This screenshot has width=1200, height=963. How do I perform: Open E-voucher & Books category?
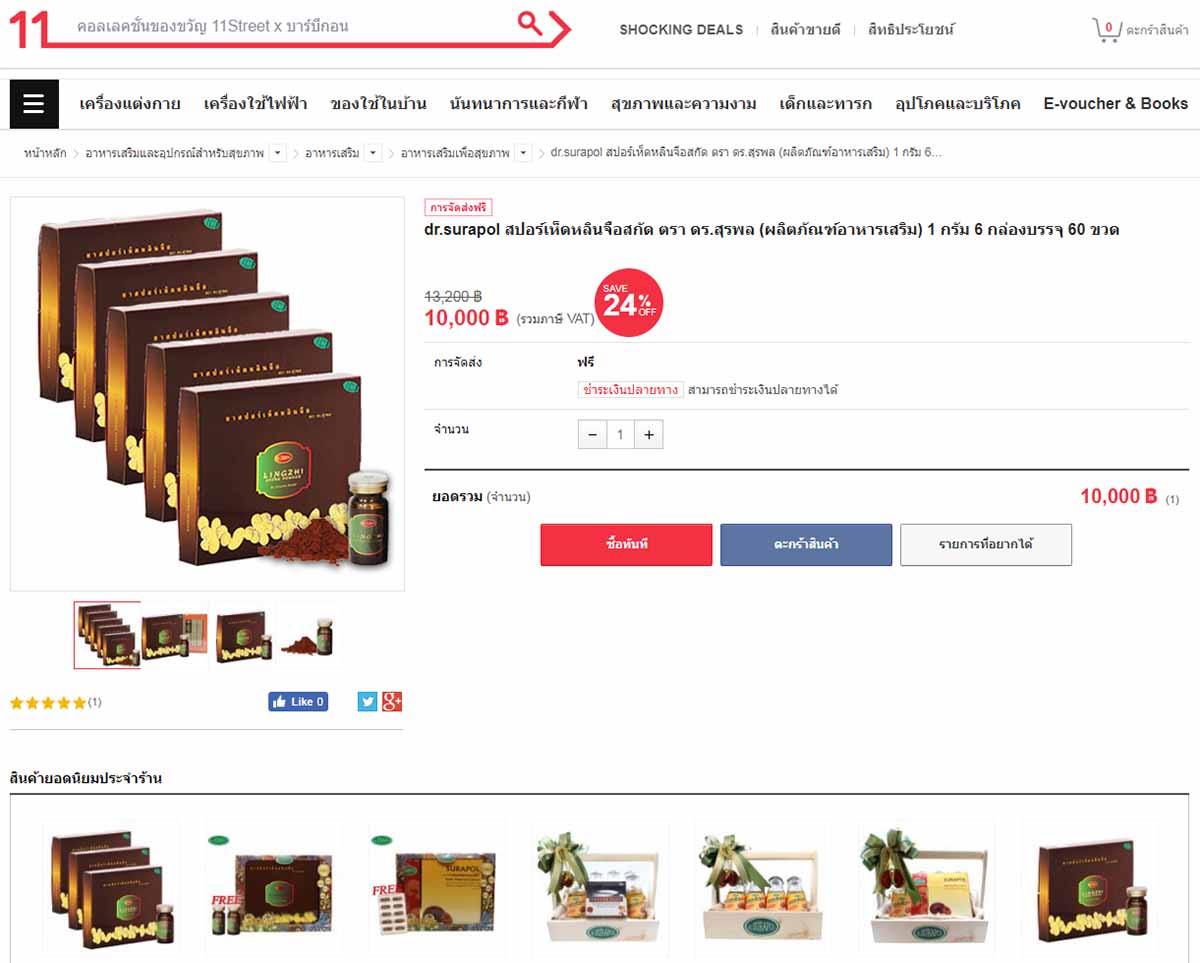(1115, 103)
